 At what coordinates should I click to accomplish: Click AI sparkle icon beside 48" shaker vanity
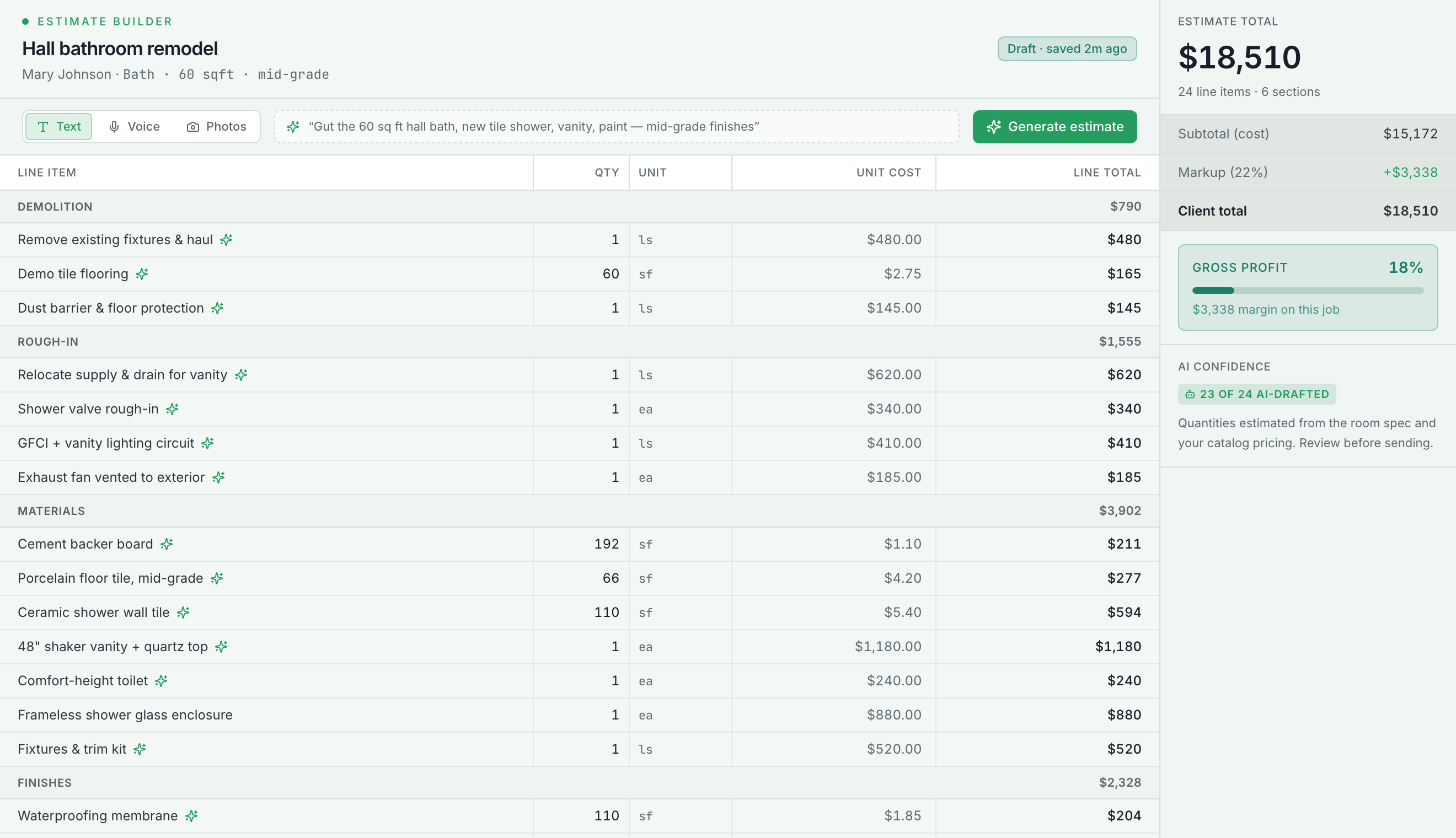pyautogui.click(x=221, y=646)
